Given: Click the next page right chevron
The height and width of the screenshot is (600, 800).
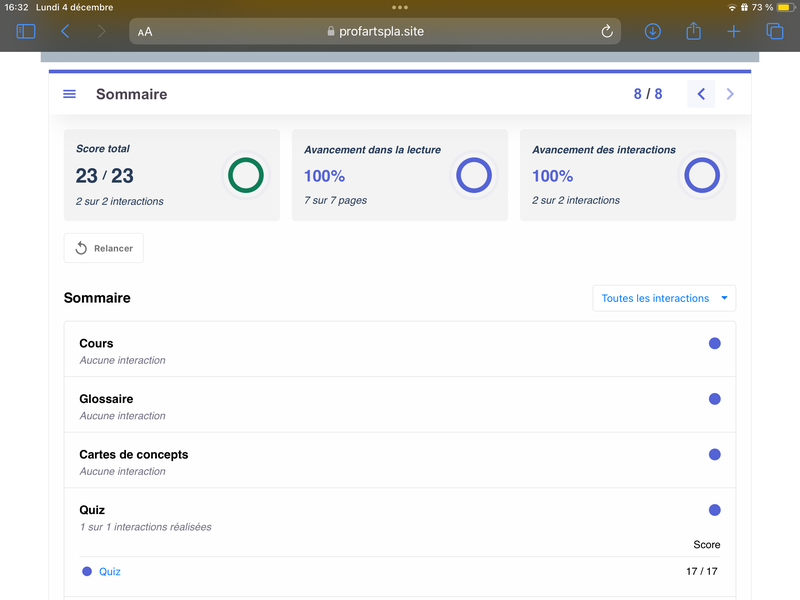Looking at the screenshot, I should pos(730,94).
